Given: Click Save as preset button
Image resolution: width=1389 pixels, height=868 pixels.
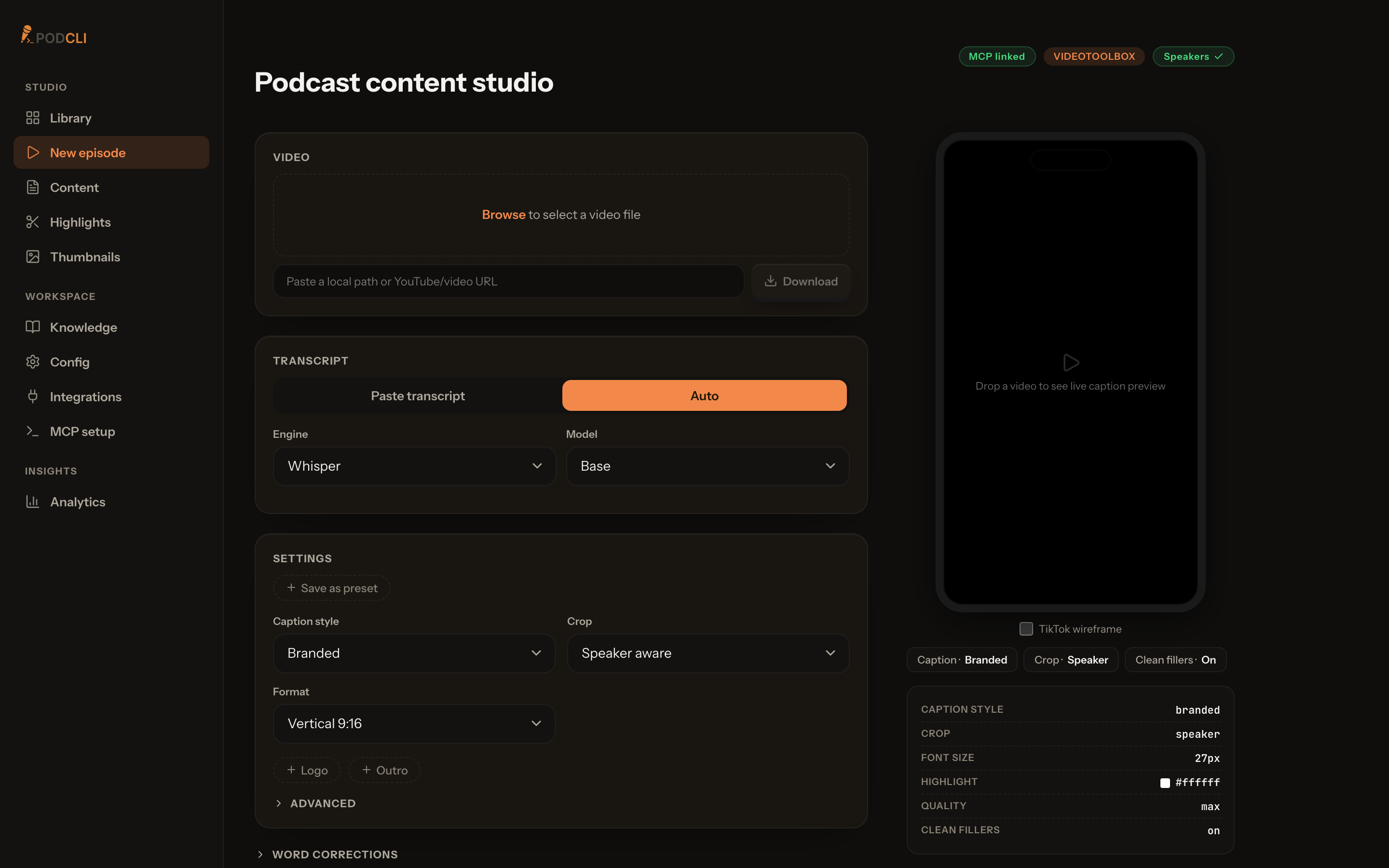Looking at the screenshot, I should [332, 588].
